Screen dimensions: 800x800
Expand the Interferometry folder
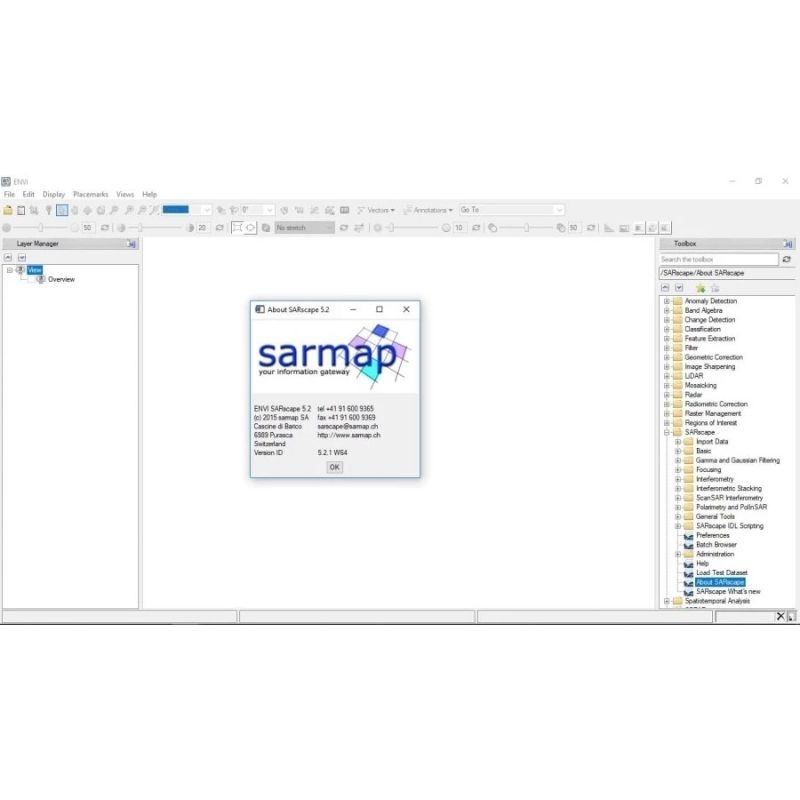(678, 479)
